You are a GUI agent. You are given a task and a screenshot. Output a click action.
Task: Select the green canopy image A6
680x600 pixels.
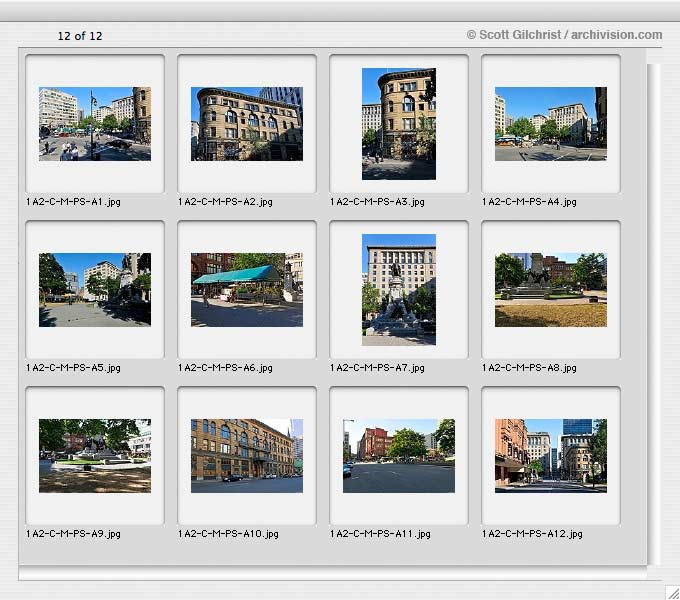tap(247, 290)
